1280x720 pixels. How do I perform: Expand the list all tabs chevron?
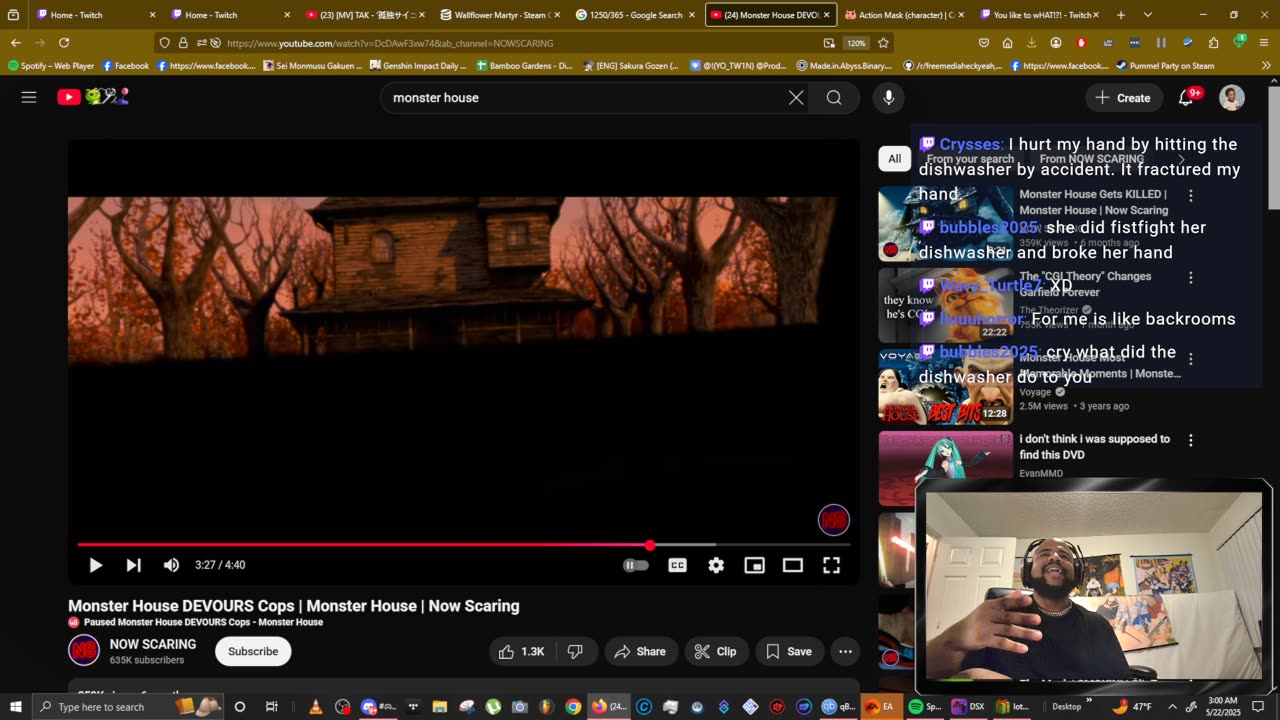1148,15
